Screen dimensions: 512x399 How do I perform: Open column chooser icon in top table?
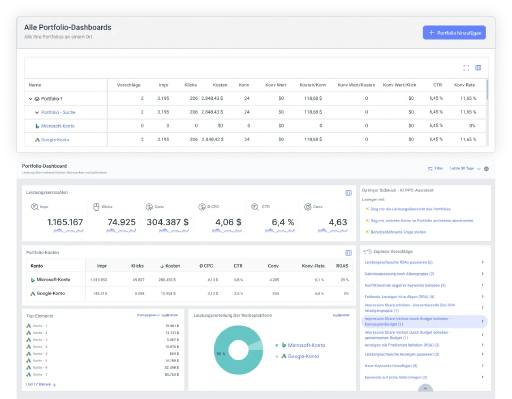(x=478, y=68)
